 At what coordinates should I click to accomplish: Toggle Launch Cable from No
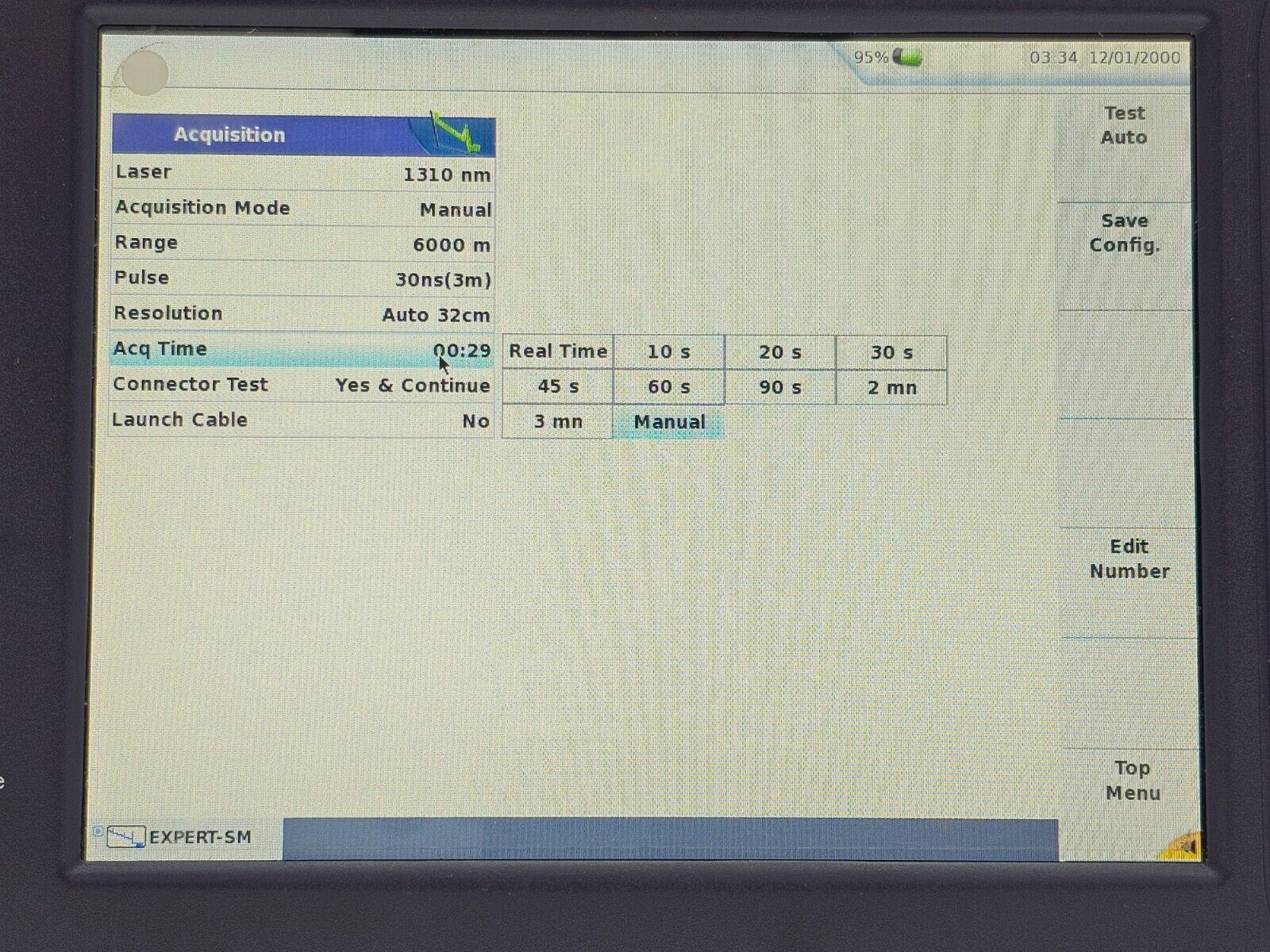tap(302, 420)
